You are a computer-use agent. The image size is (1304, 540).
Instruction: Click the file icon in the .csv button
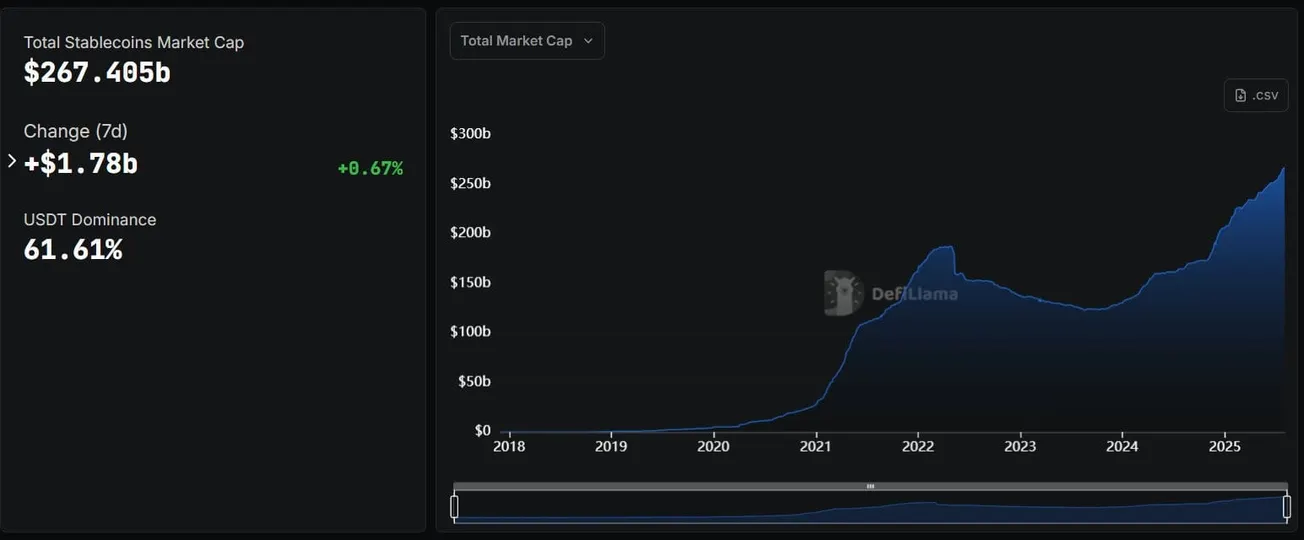coord(1241,95)
